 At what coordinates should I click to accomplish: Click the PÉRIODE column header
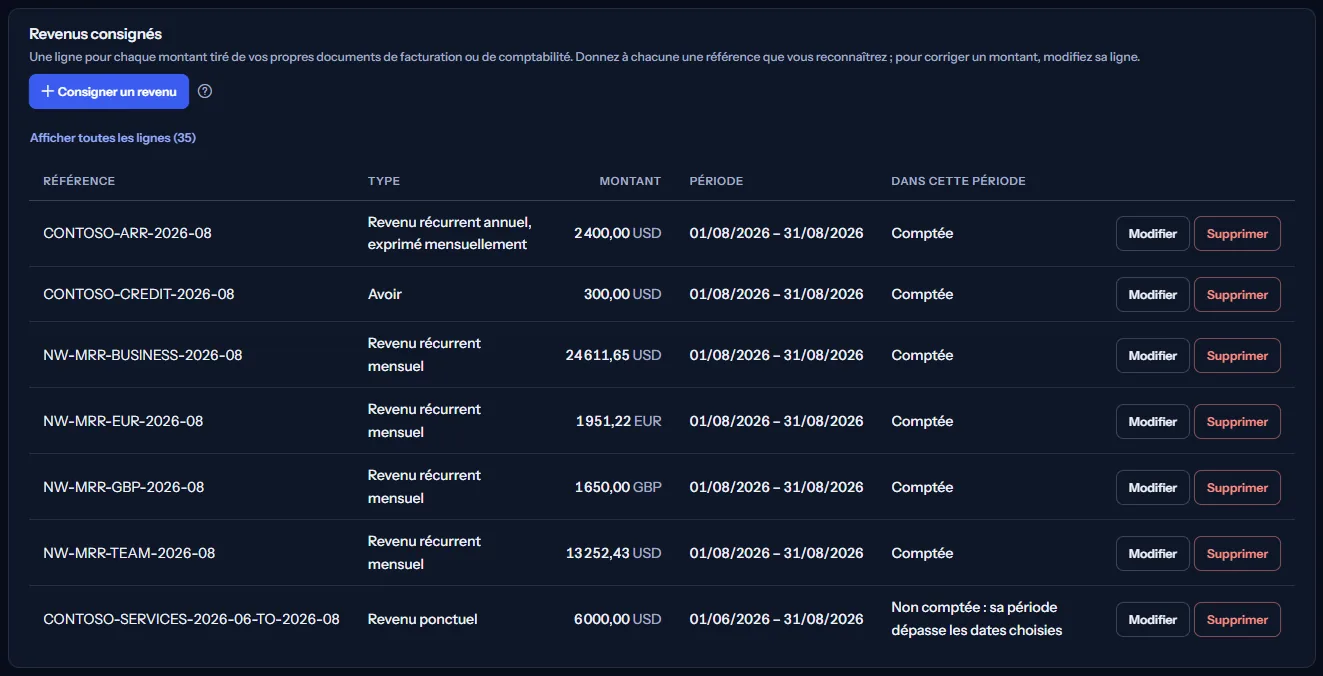(716, 181)
